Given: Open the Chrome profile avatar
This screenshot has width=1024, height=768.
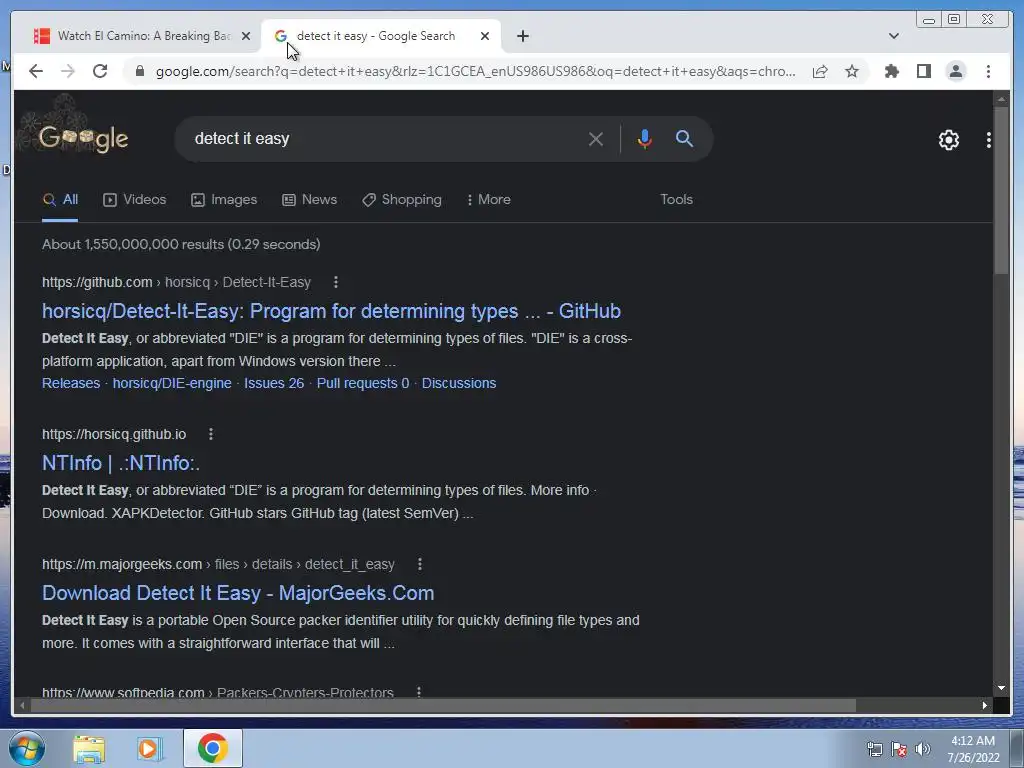Looking at the screenshot, I should pyautogui.click(x=955, y=71).
